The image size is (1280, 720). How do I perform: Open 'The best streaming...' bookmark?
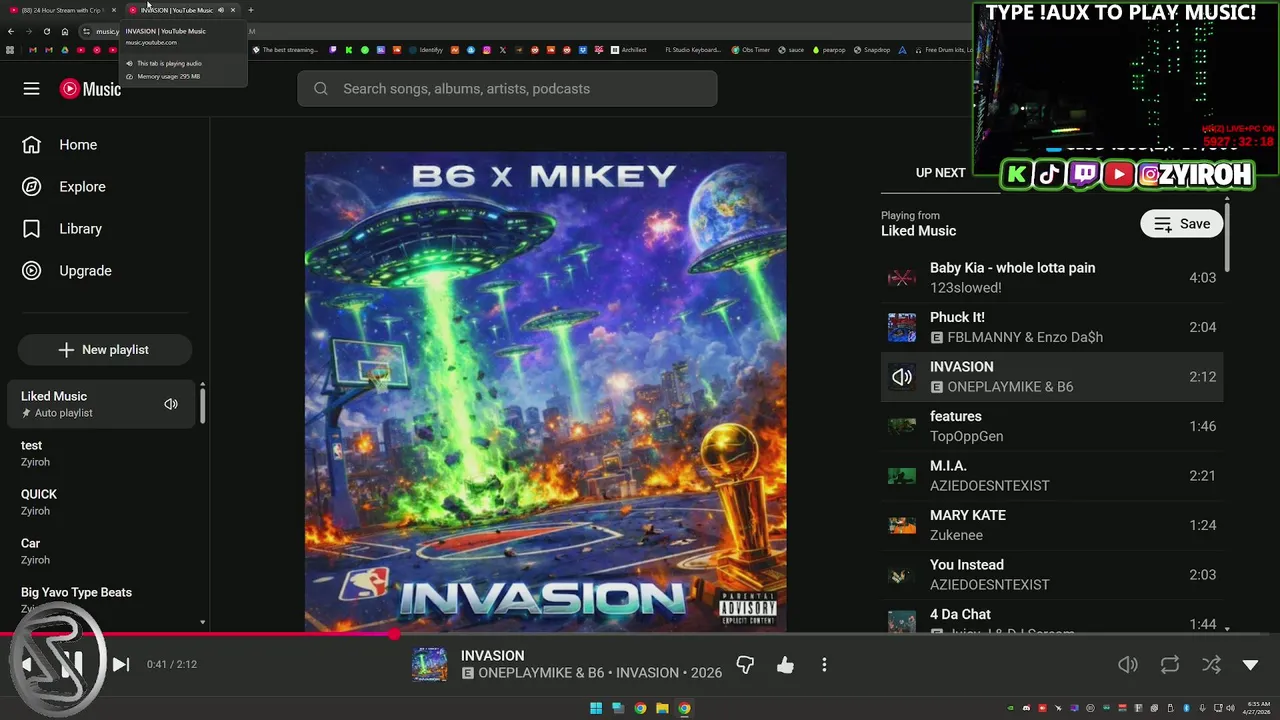click(x=285, y=50)
